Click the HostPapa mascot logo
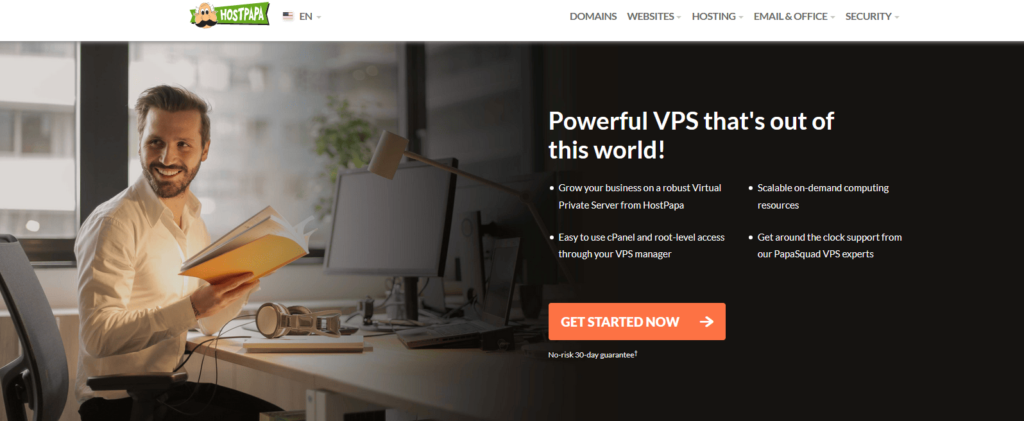 coord(229,15)
